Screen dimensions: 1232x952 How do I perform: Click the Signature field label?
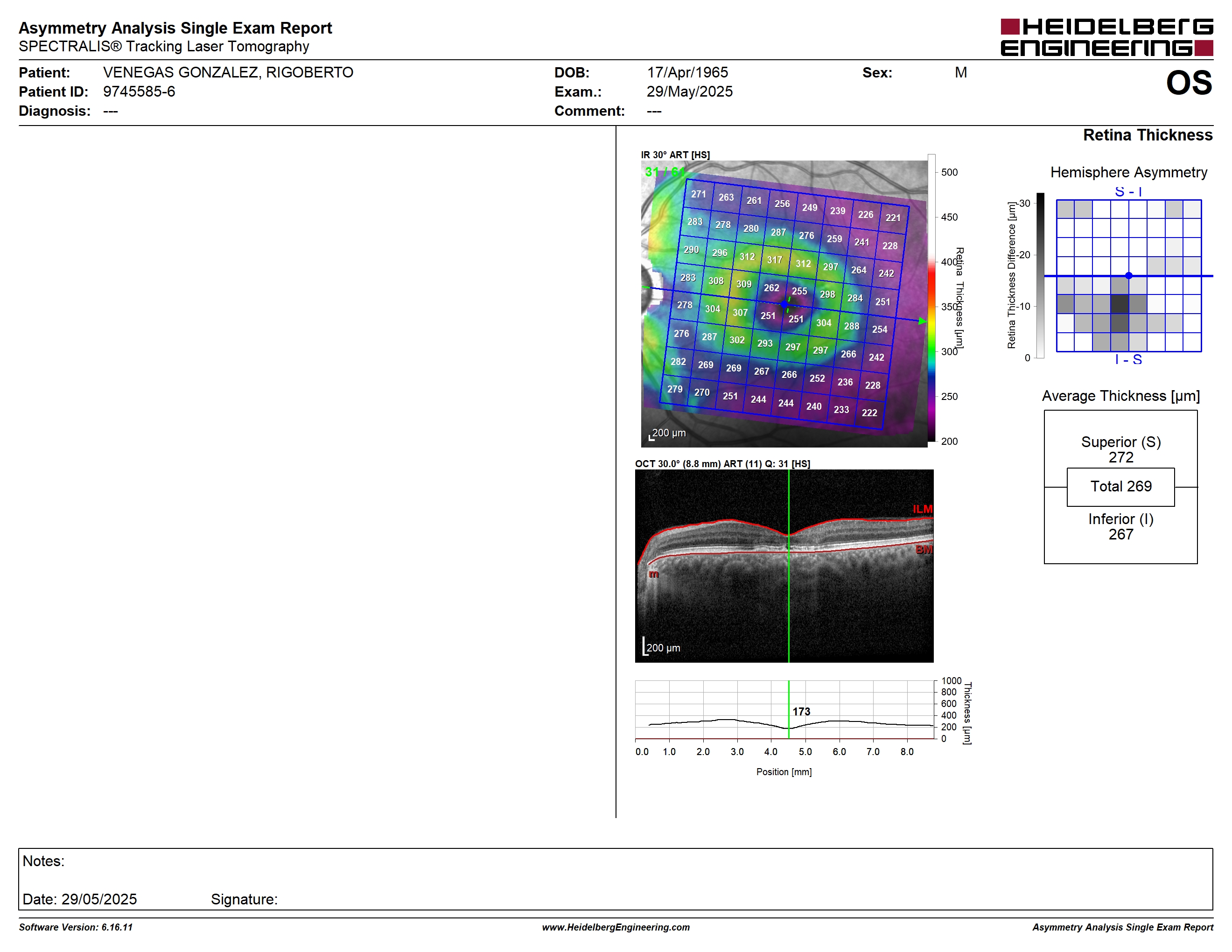point(244,899)
